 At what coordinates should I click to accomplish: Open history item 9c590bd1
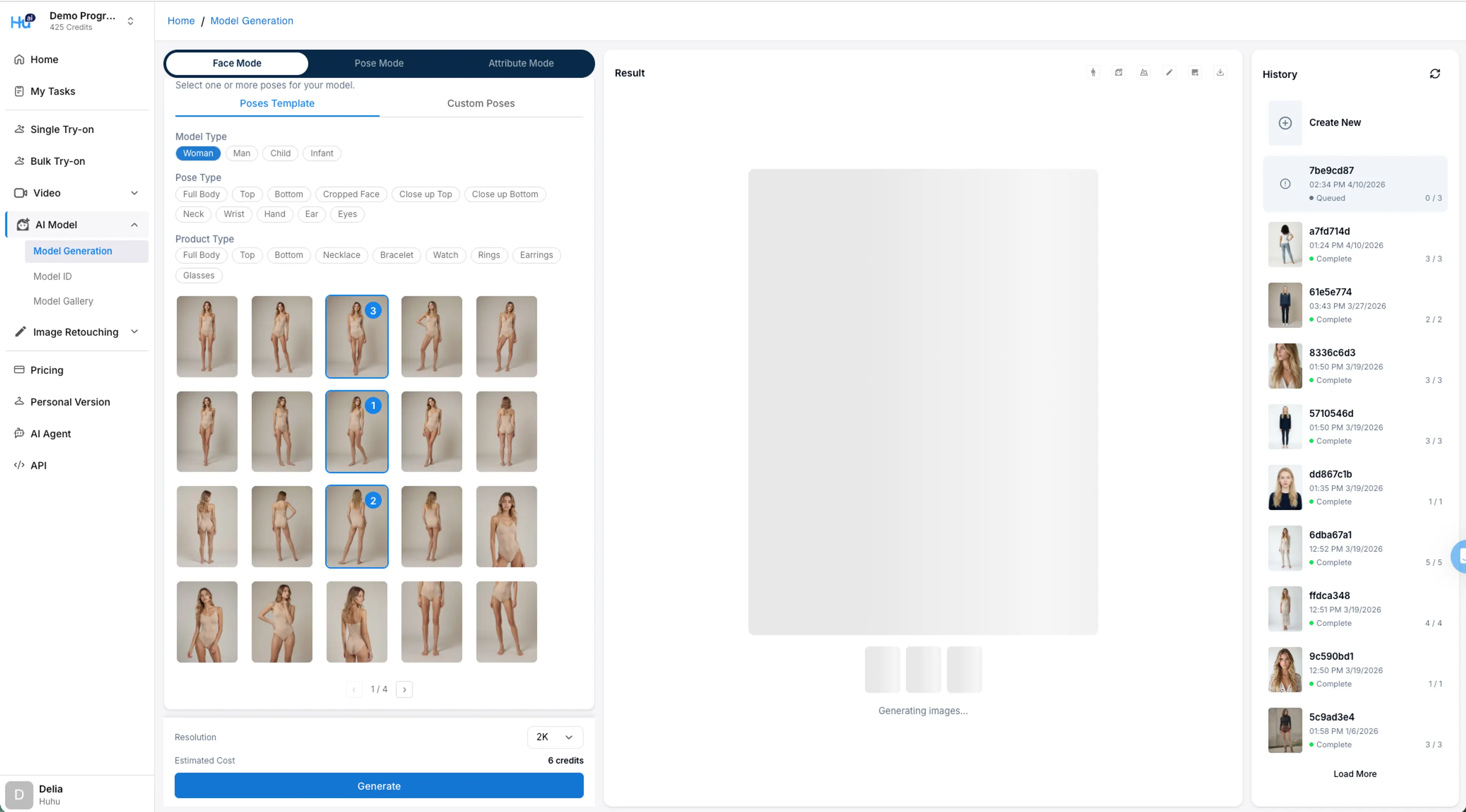point(1355,670)
